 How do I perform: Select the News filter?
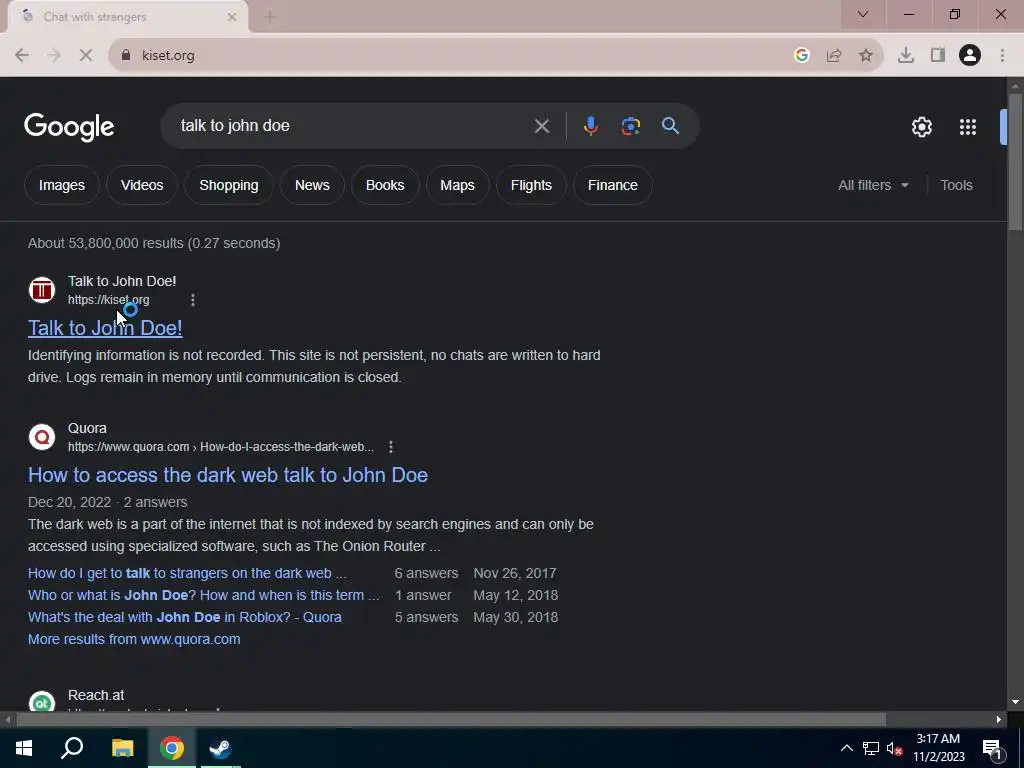pyautogui.click(x=312, y=185)
